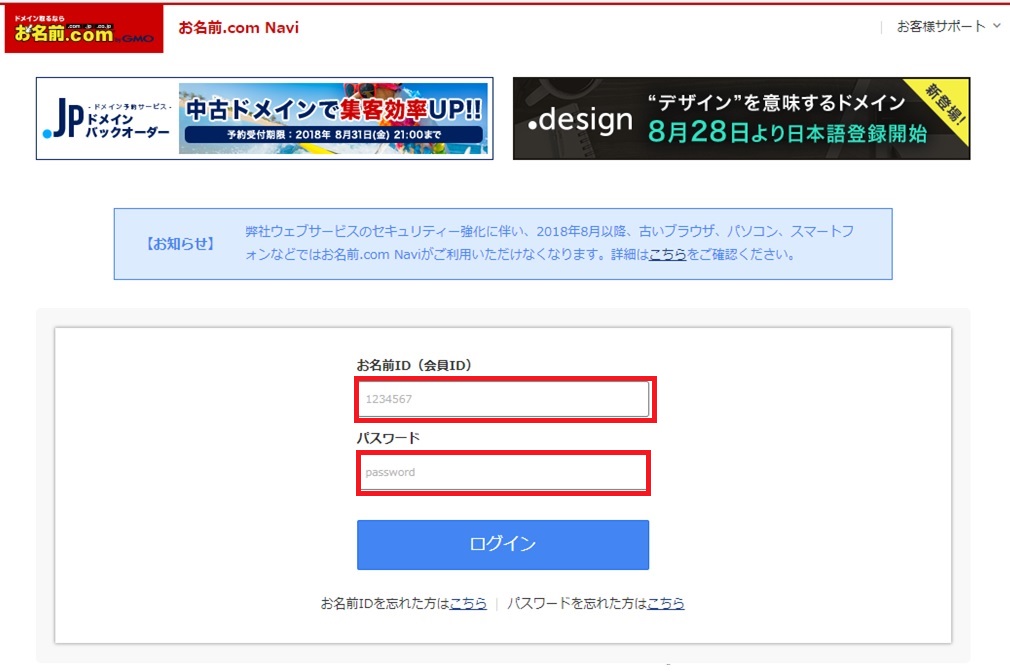Focus the お名前ID input field
Viewport: 1010px width, 672px height.
point(504,399)
